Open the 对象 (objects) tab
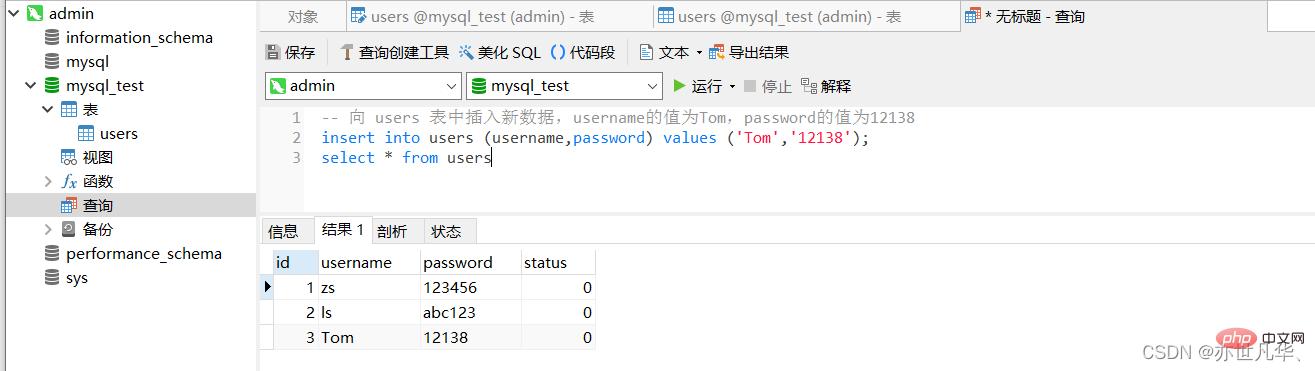 [303, 17]
